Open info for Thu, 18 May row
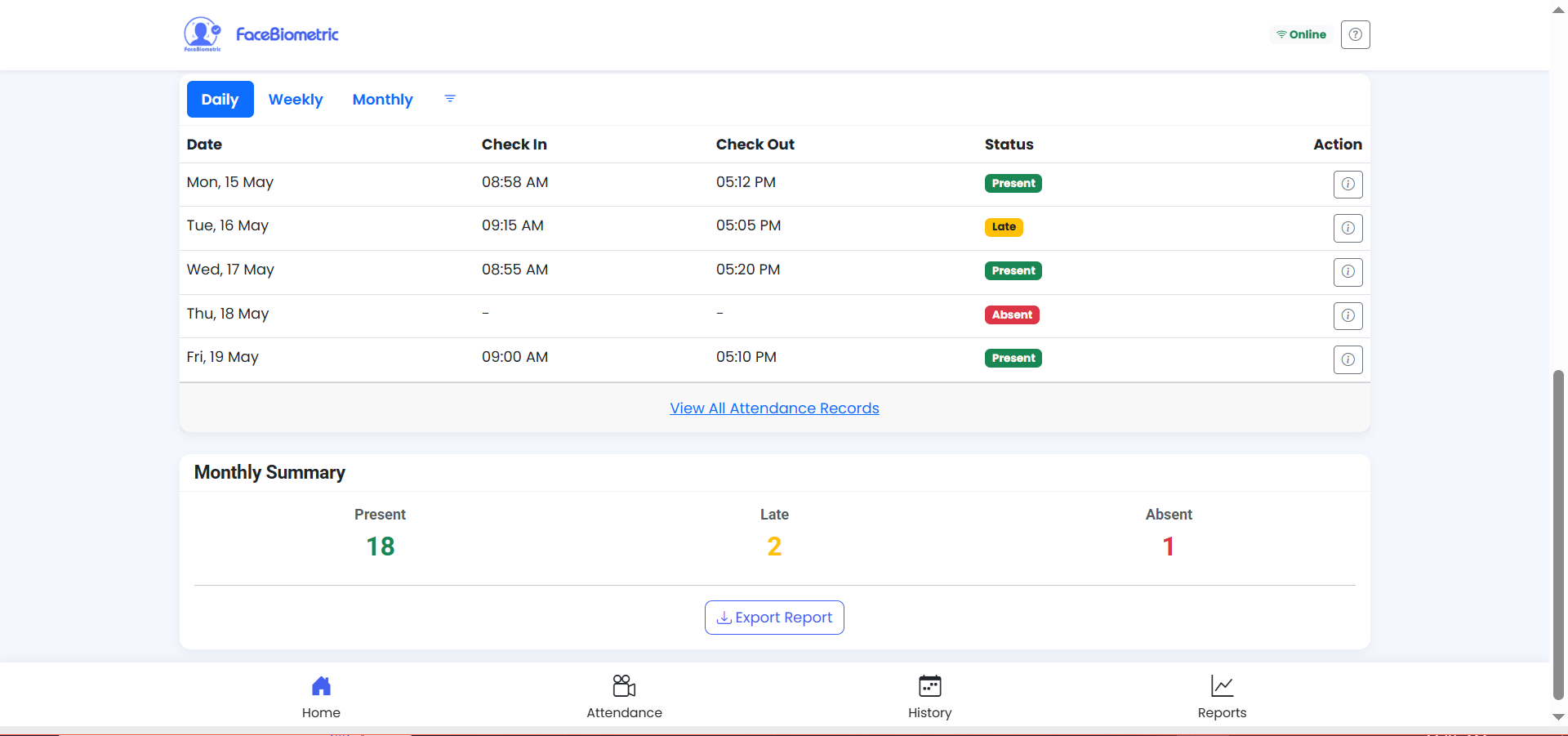The height and width of the screenshot is (736, 1568). 1347,315
